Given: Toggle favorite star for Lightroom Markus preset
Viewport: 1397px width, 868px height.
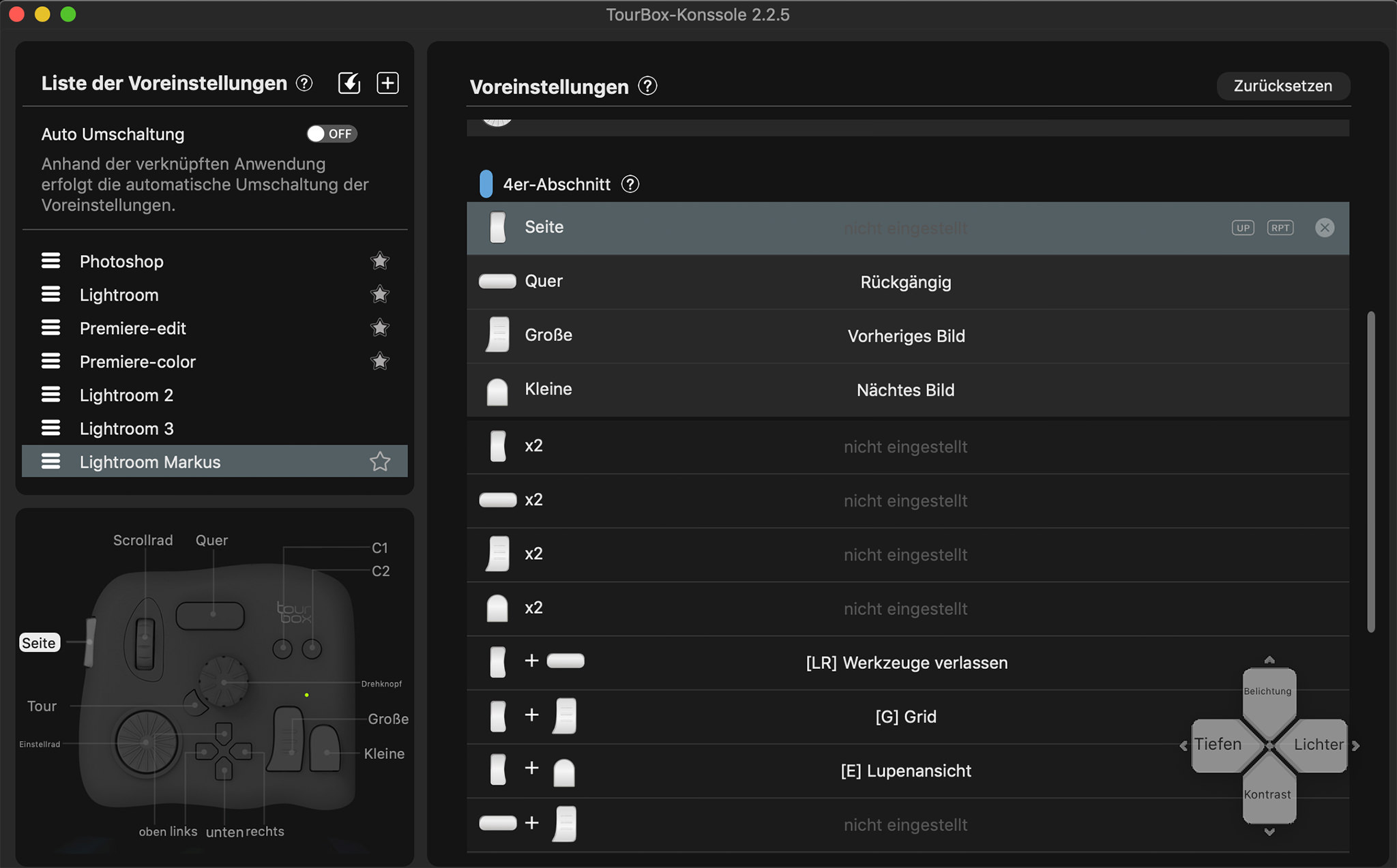Looking at the screenshot, I should pyautogui.click(x=380, y=462).
